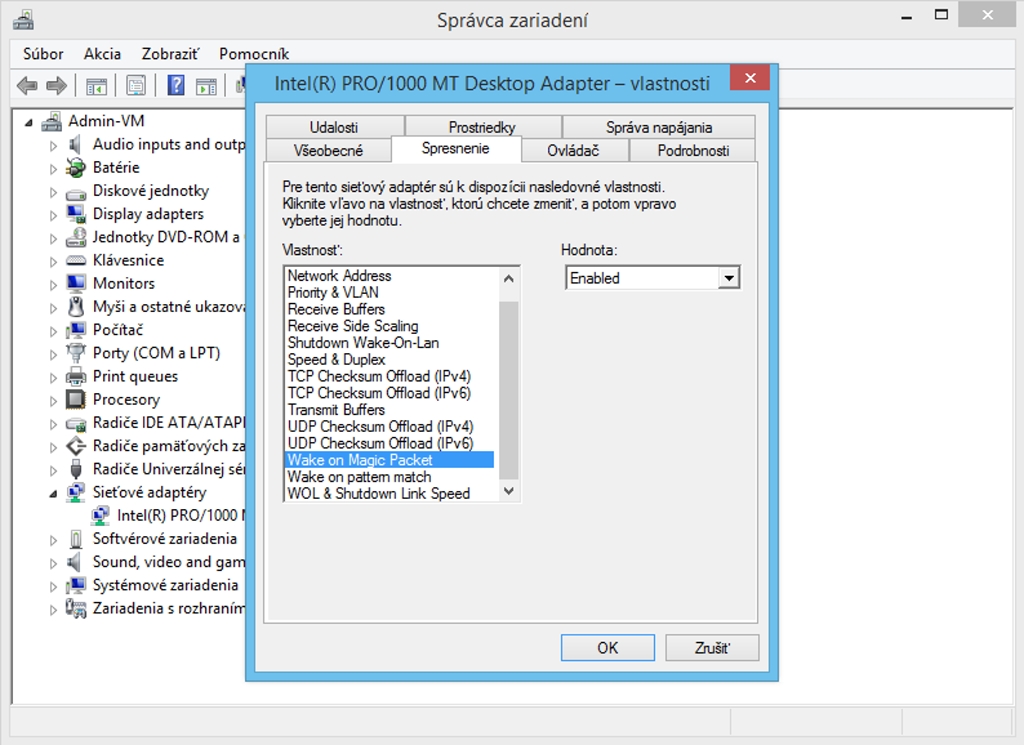
Task: Select Wake on pattern match property
Action: (x=359, y=477)
